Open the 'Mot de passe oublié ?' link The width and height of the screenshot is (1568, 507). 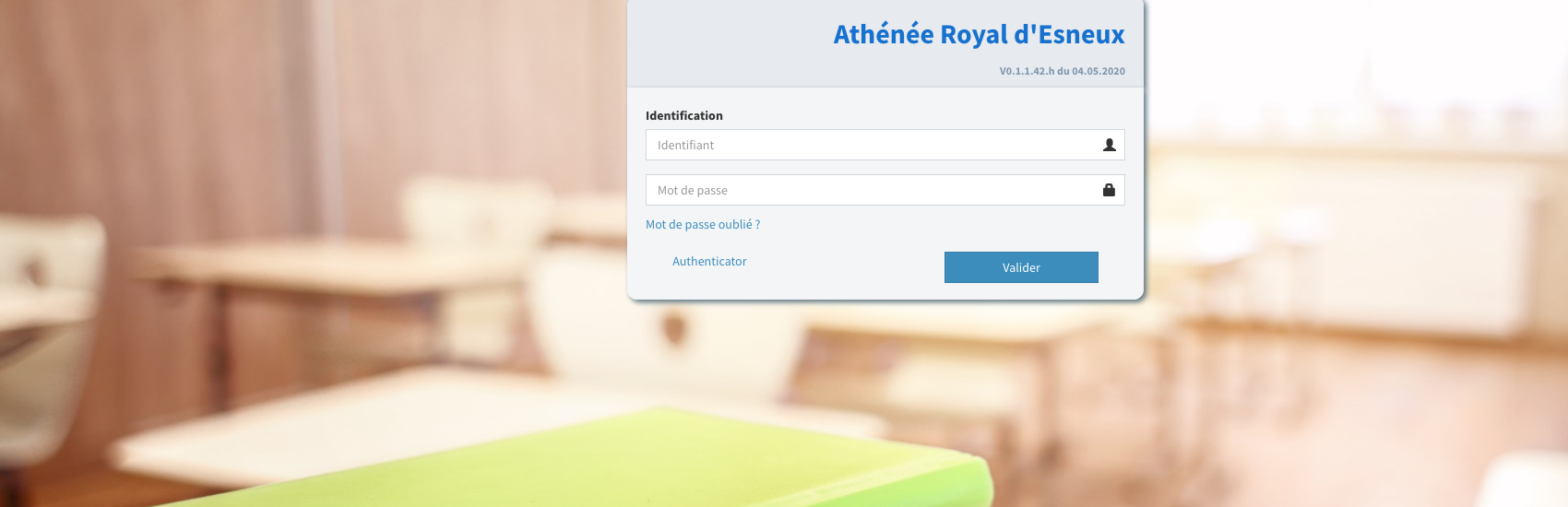click(x=703, y=224)
